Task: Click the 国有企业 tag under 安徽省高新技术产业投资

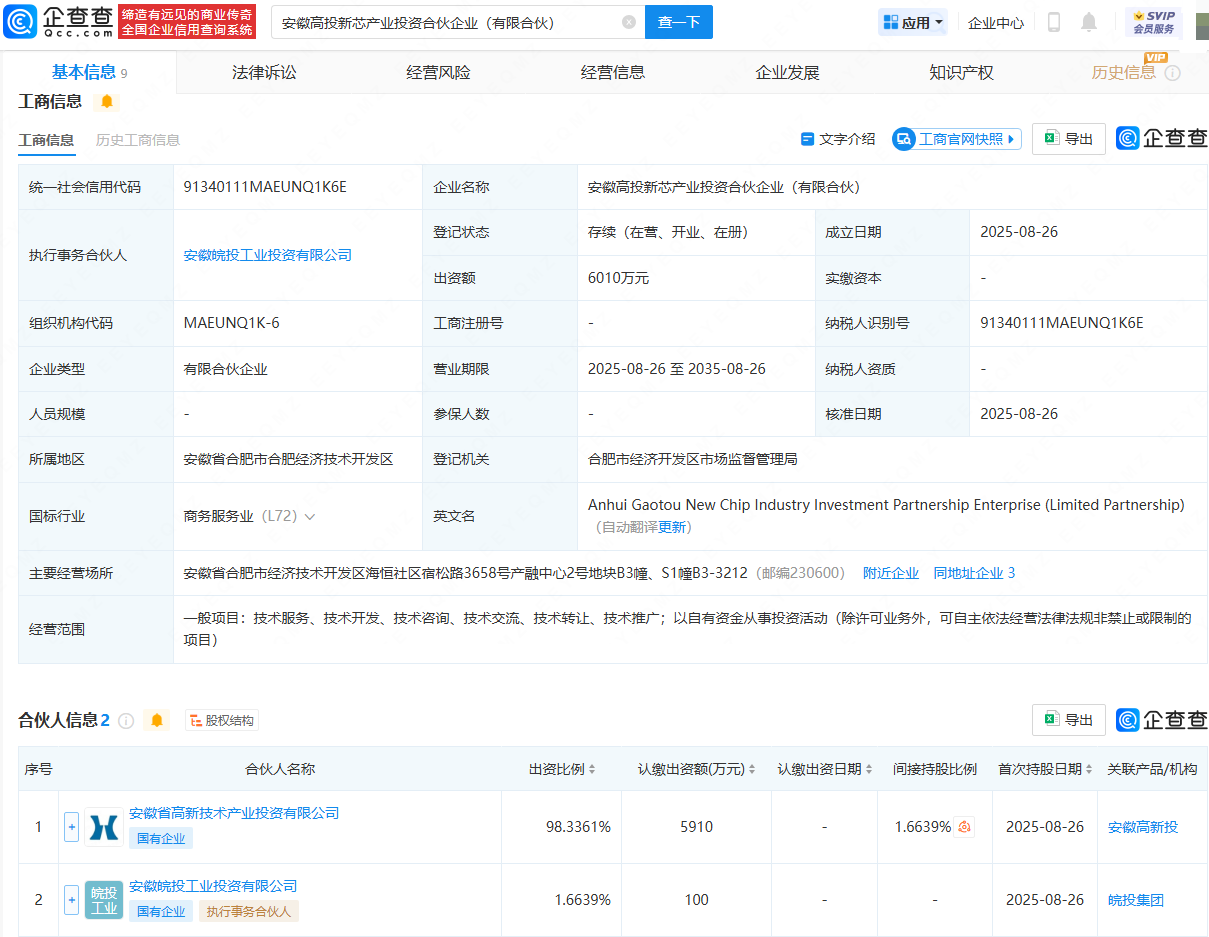Action: 161,838
